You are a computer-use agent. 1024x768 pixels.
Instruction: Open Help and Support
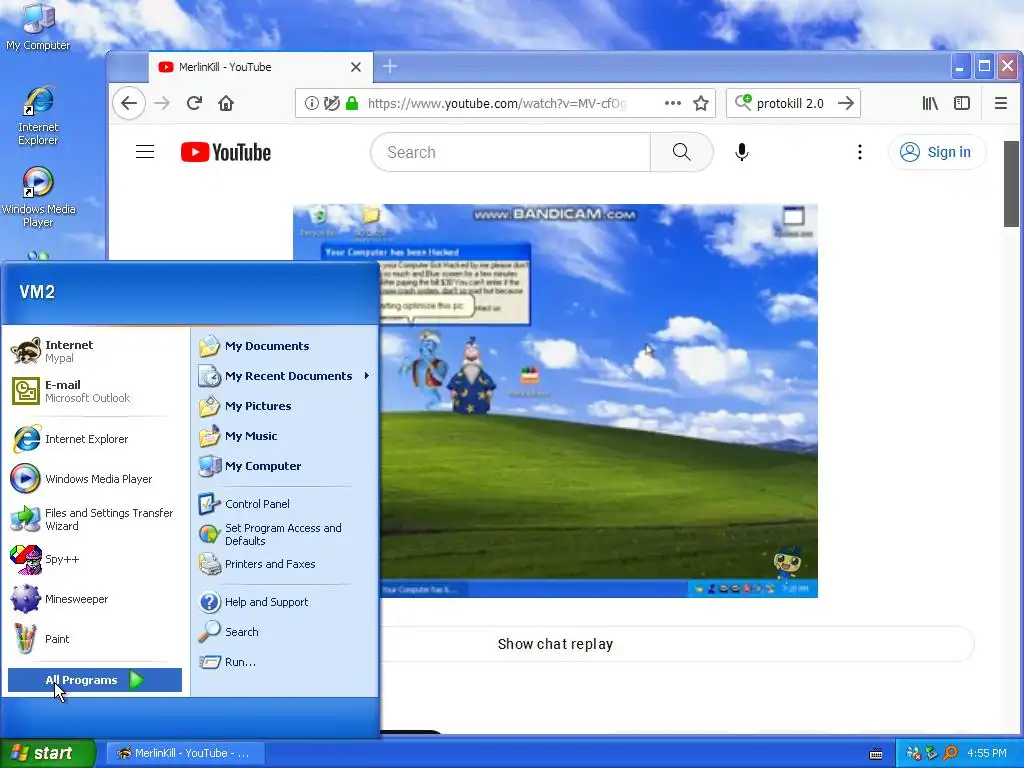tap(285, 601)
